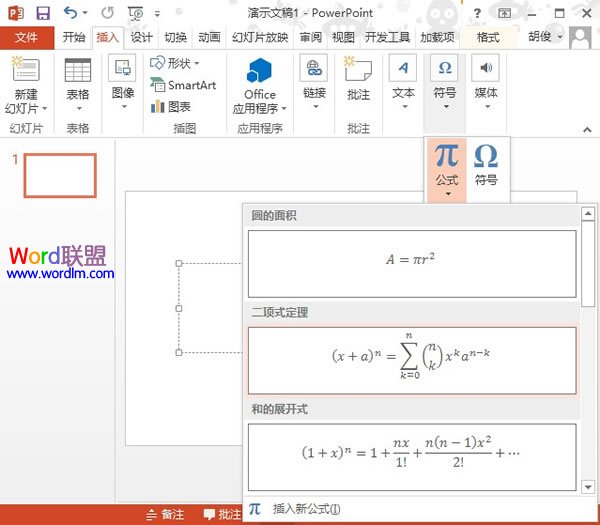This screenshot has height=525, width=600.
Task: Click the top-left text box handle
Action: [179, 263]
